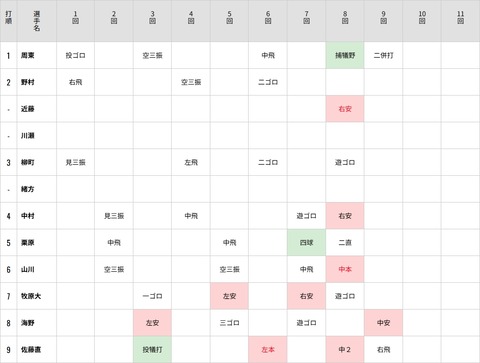Select the 二直 result for 栗原
480x363 pixels.
(345, 243)
